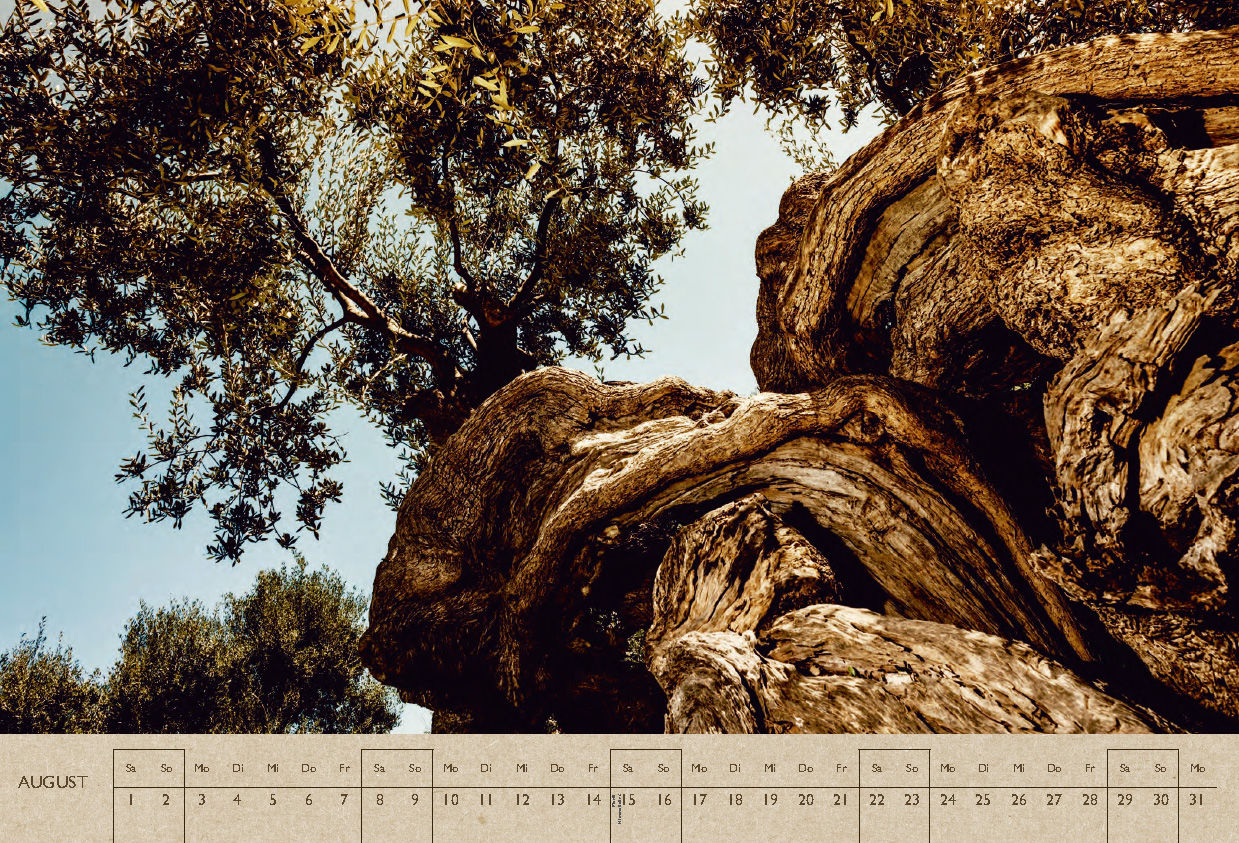Select date 31 at the calendar end

[1197, 800]
